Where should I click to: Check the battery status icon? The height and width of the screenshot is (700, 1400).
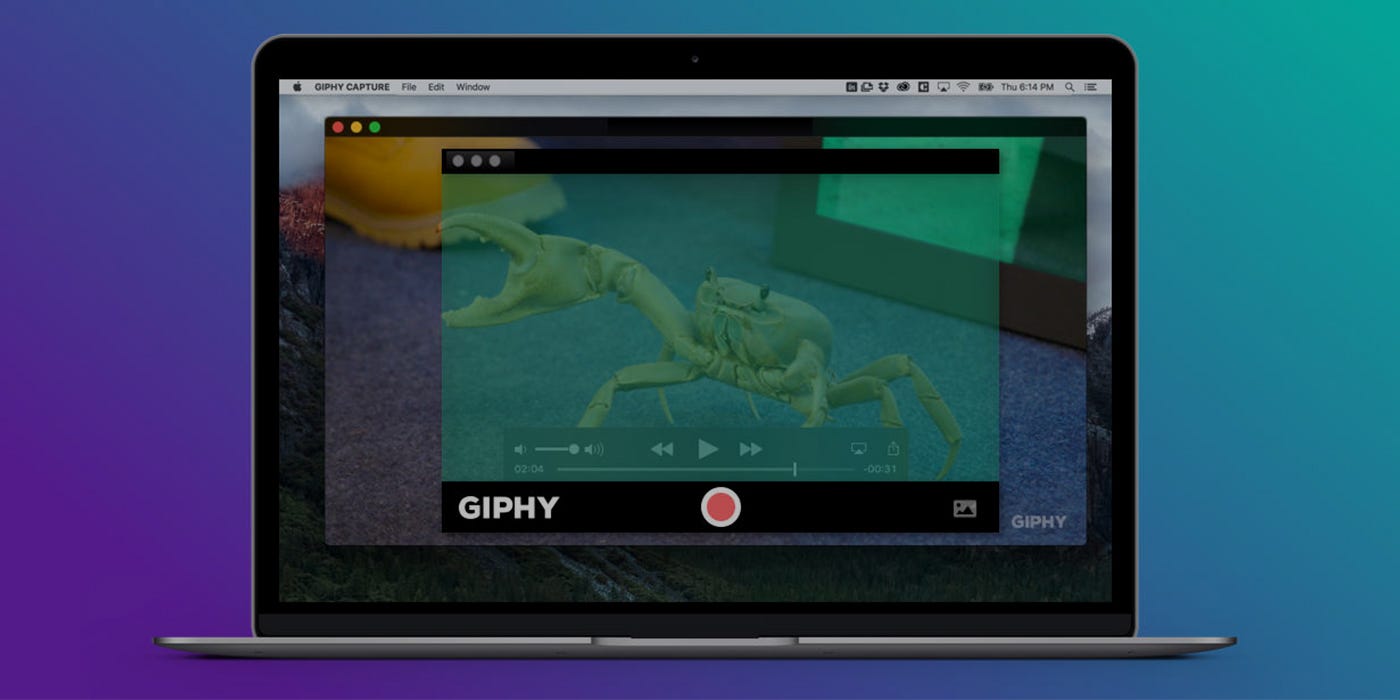tap(985, 87)
